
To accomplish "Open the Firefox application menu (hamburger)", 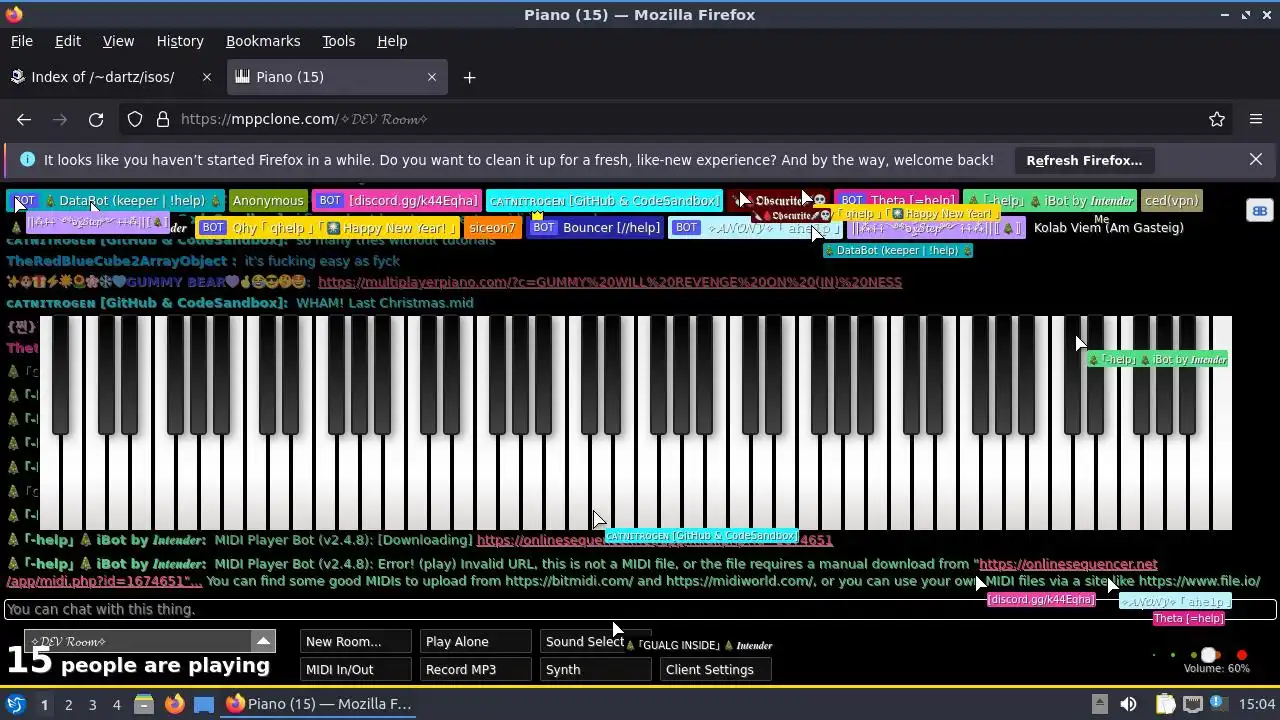I will 1256,119.
